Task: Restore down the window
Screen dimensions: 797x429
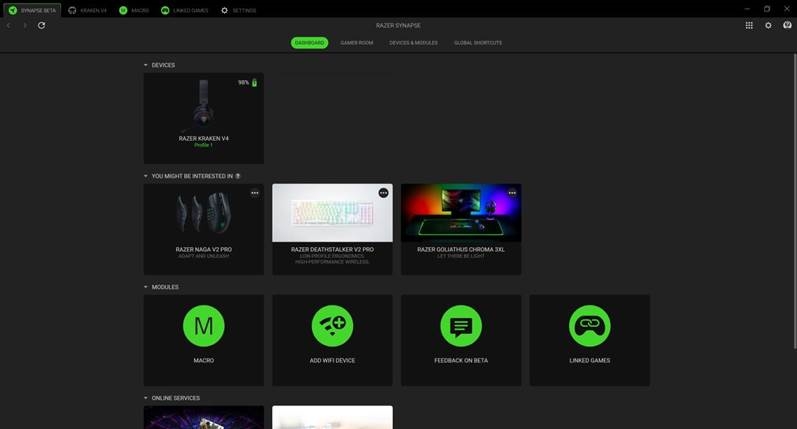Action: (x=767, y=9)
